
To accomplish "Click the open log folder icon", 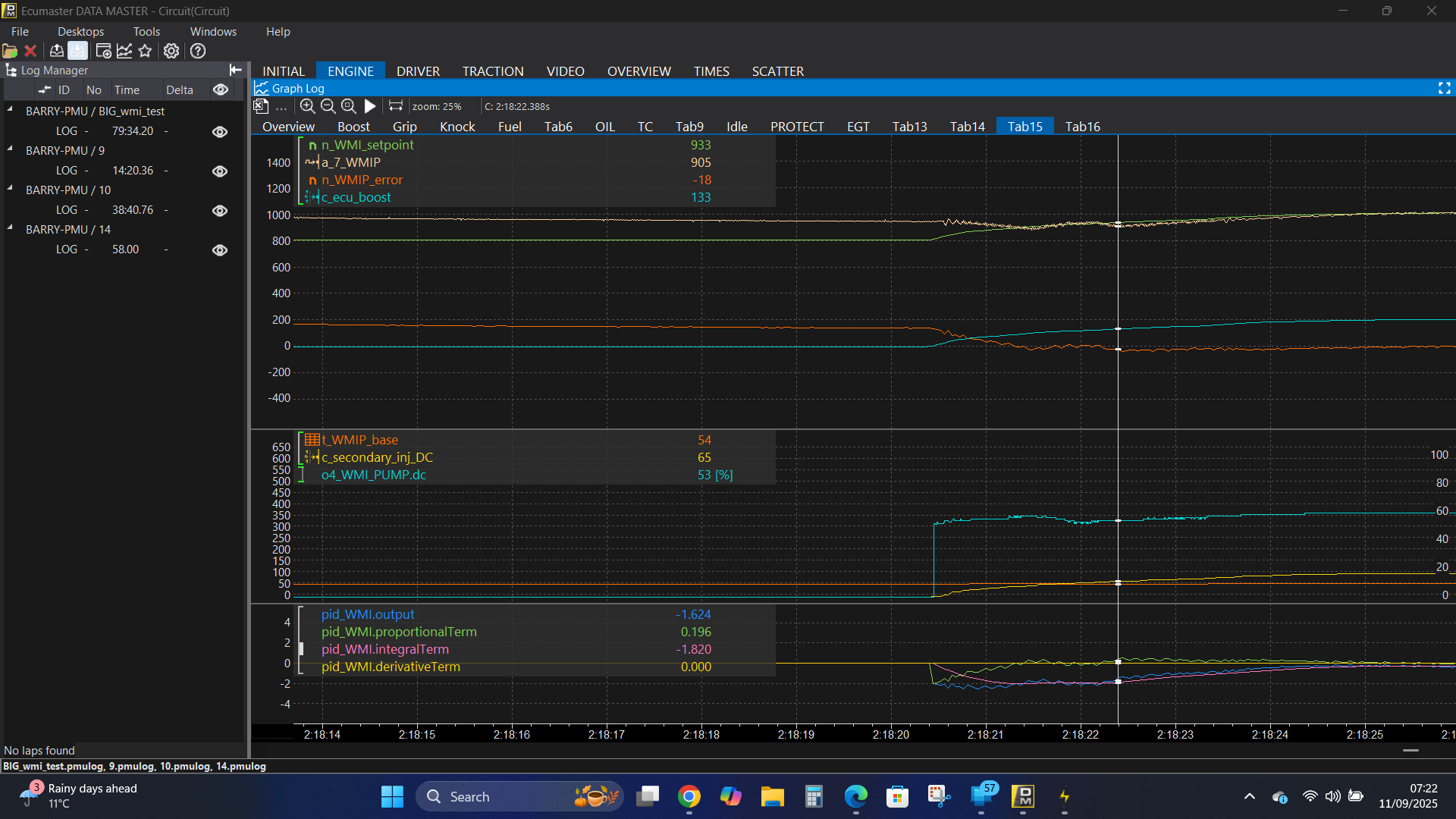I will point(10,51).
